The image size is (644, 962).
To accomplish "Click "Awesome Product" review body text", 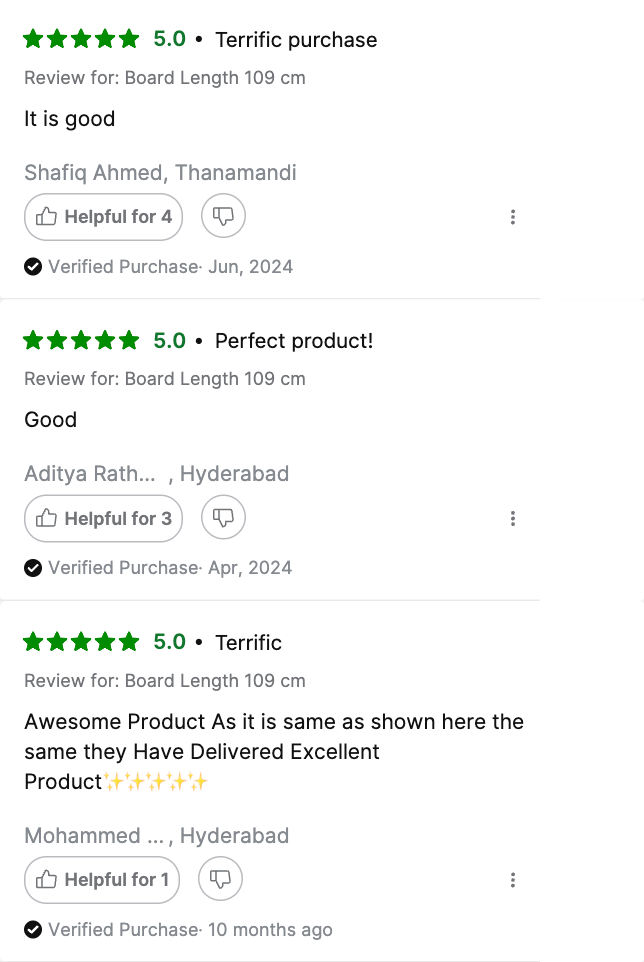I will click(273, 751).
